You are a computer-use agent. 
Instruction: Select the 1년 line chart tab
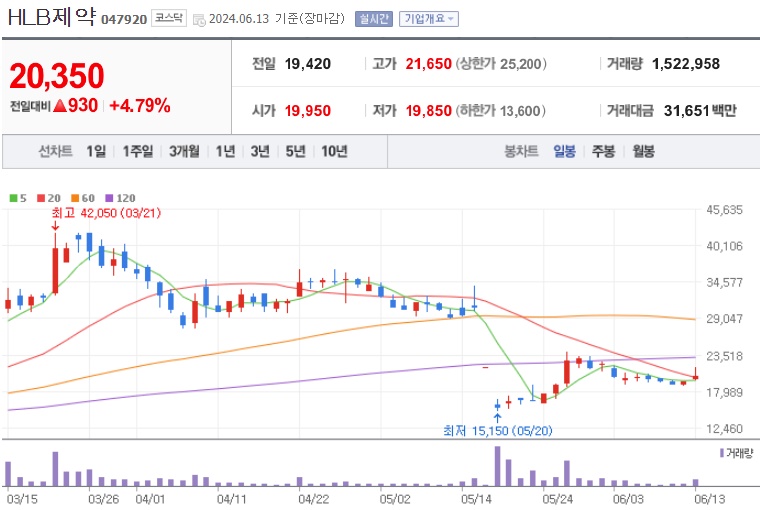225,151
